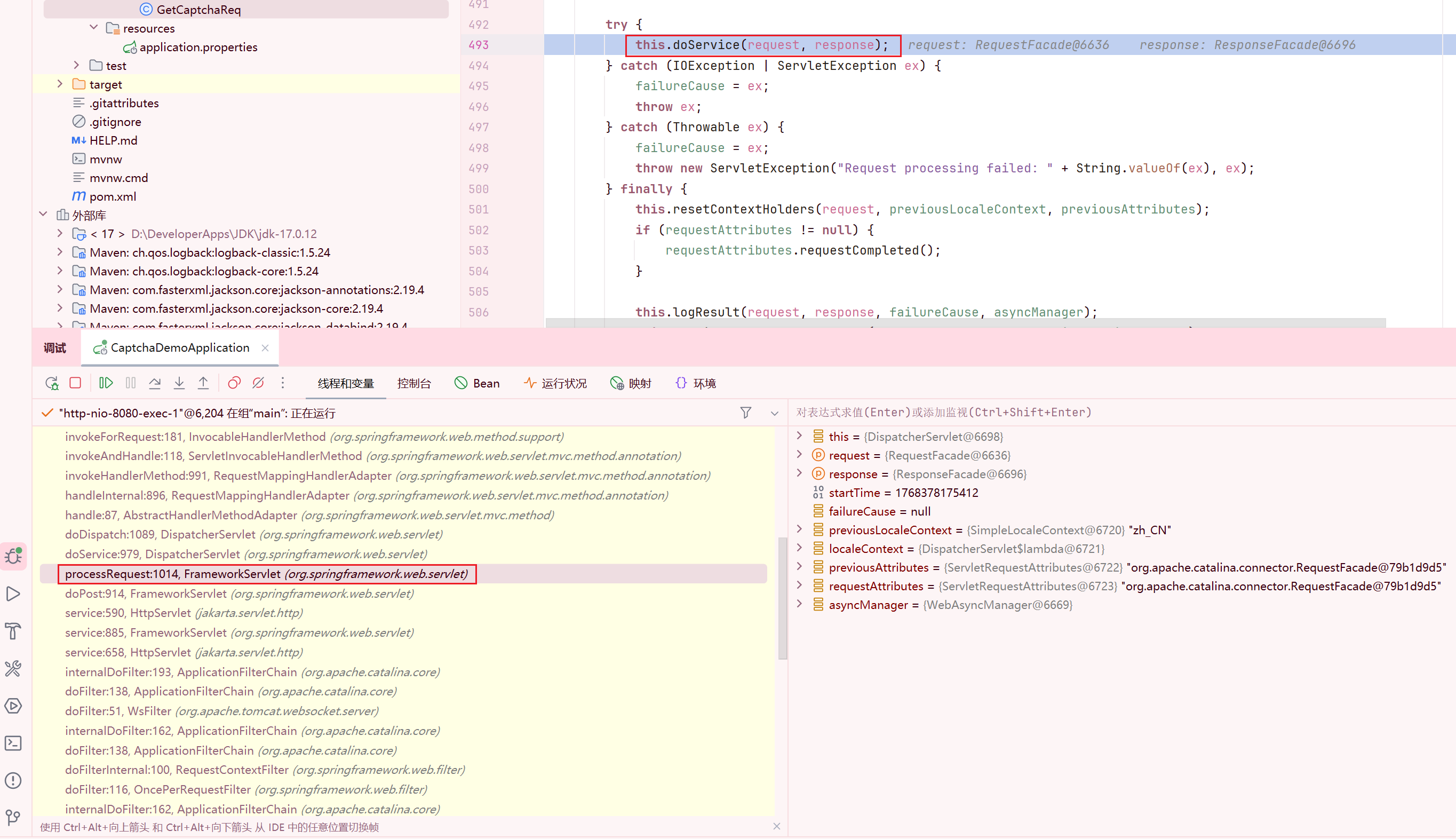Click the frames list vertical scrollbar

(x=782, y=599)
